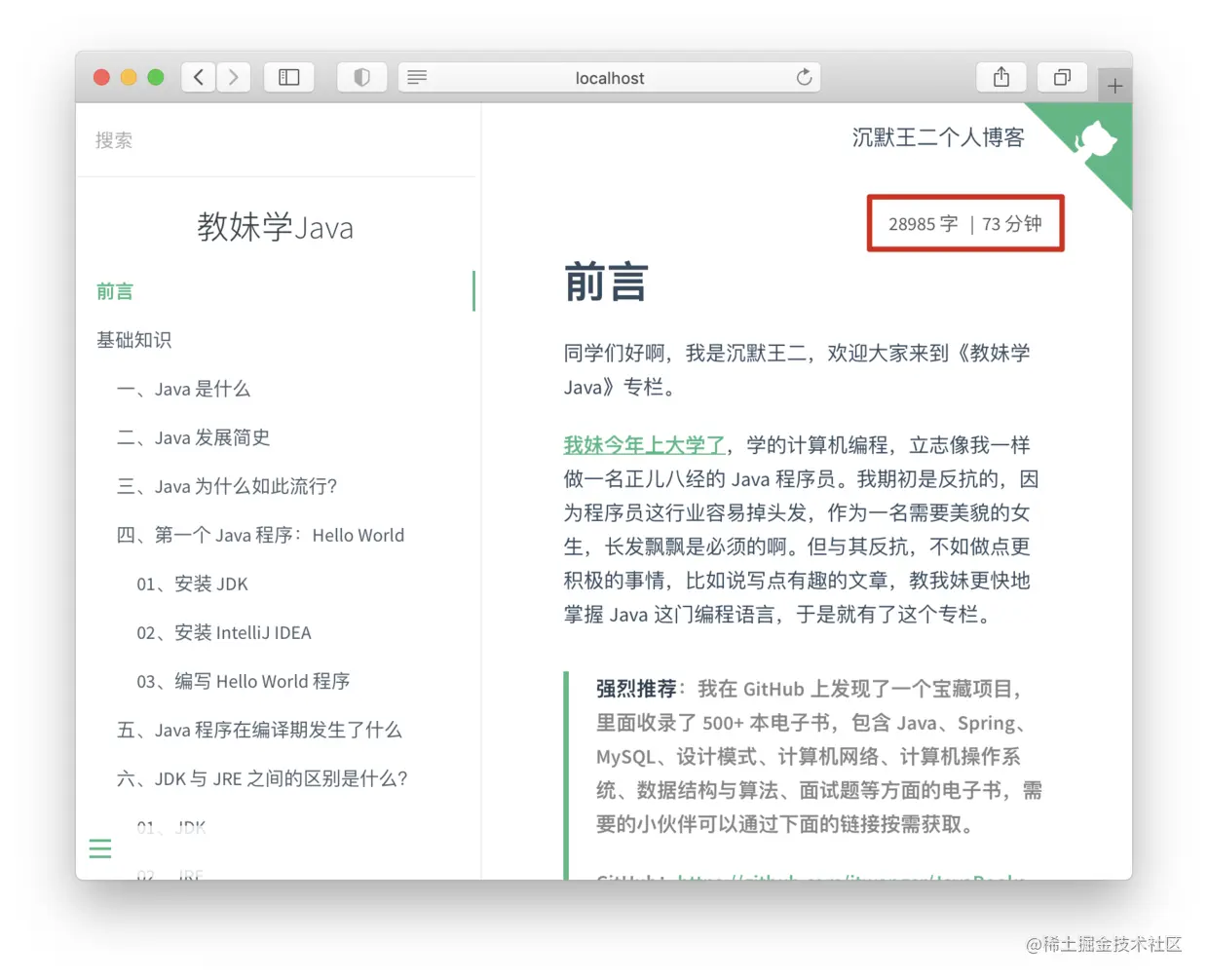Open 三、Java 为什么如此流行？ chapter

[x=227, y=486]
